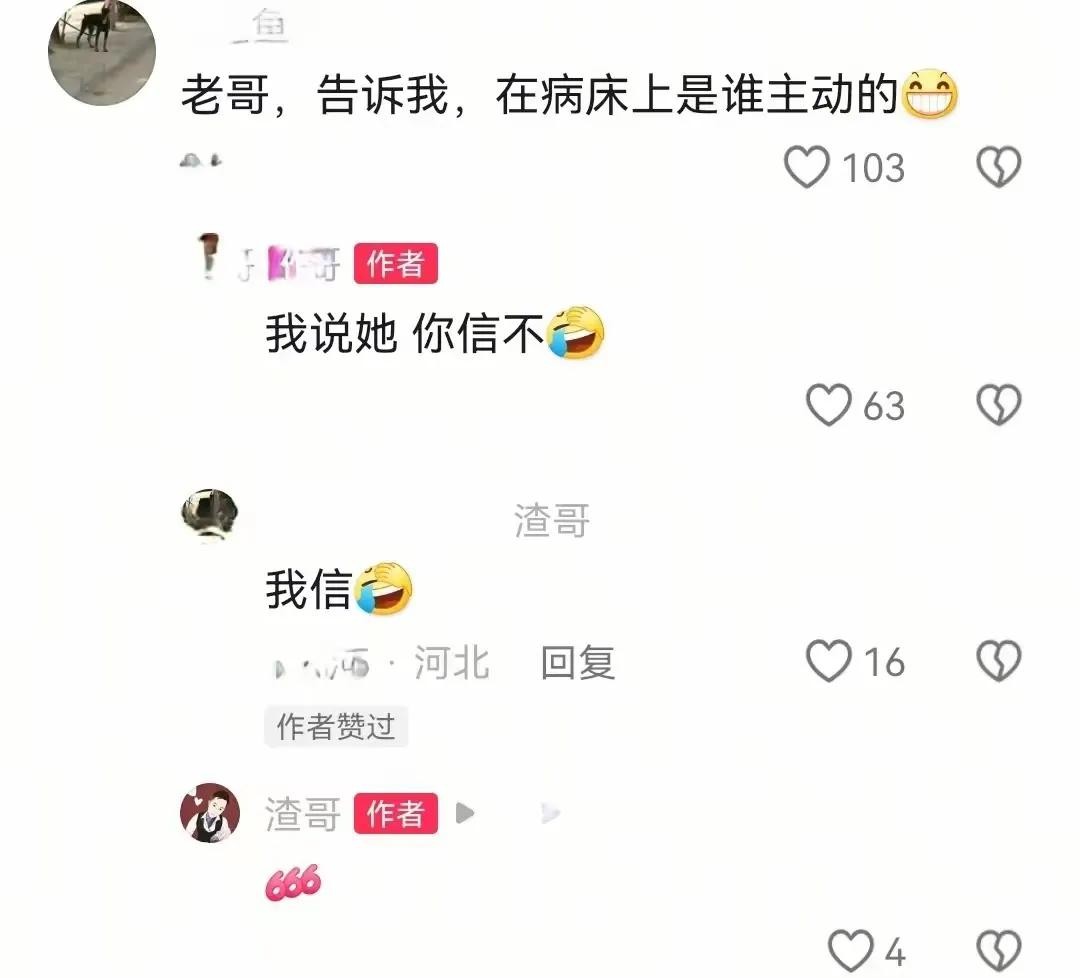This screenshot has width=1080, height=978.
Task: Like the top comment with 103 likes
Action: 807,167
